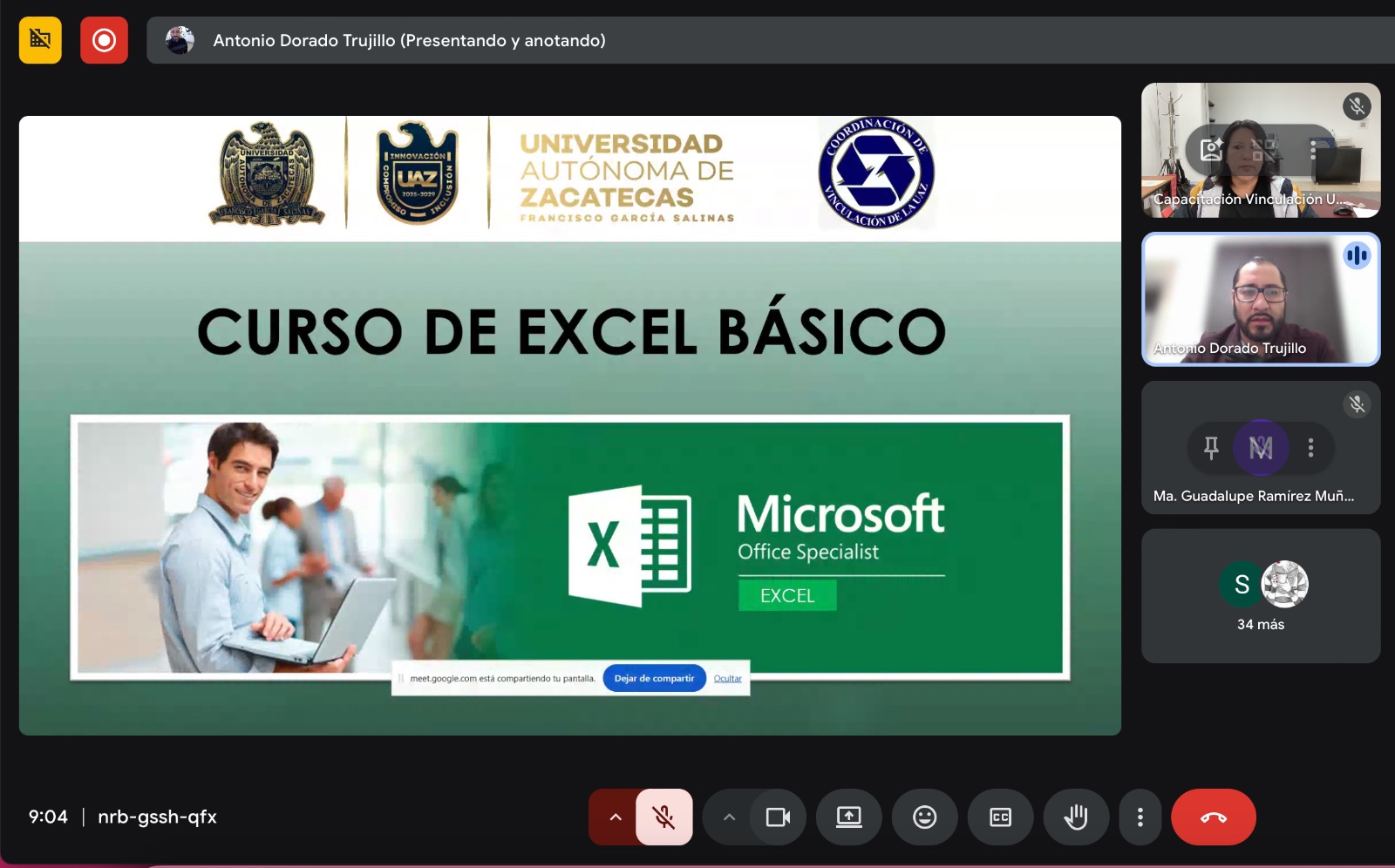
Task: Click the "Ocultar" link in sharing bar
Action: pos(727,678)
